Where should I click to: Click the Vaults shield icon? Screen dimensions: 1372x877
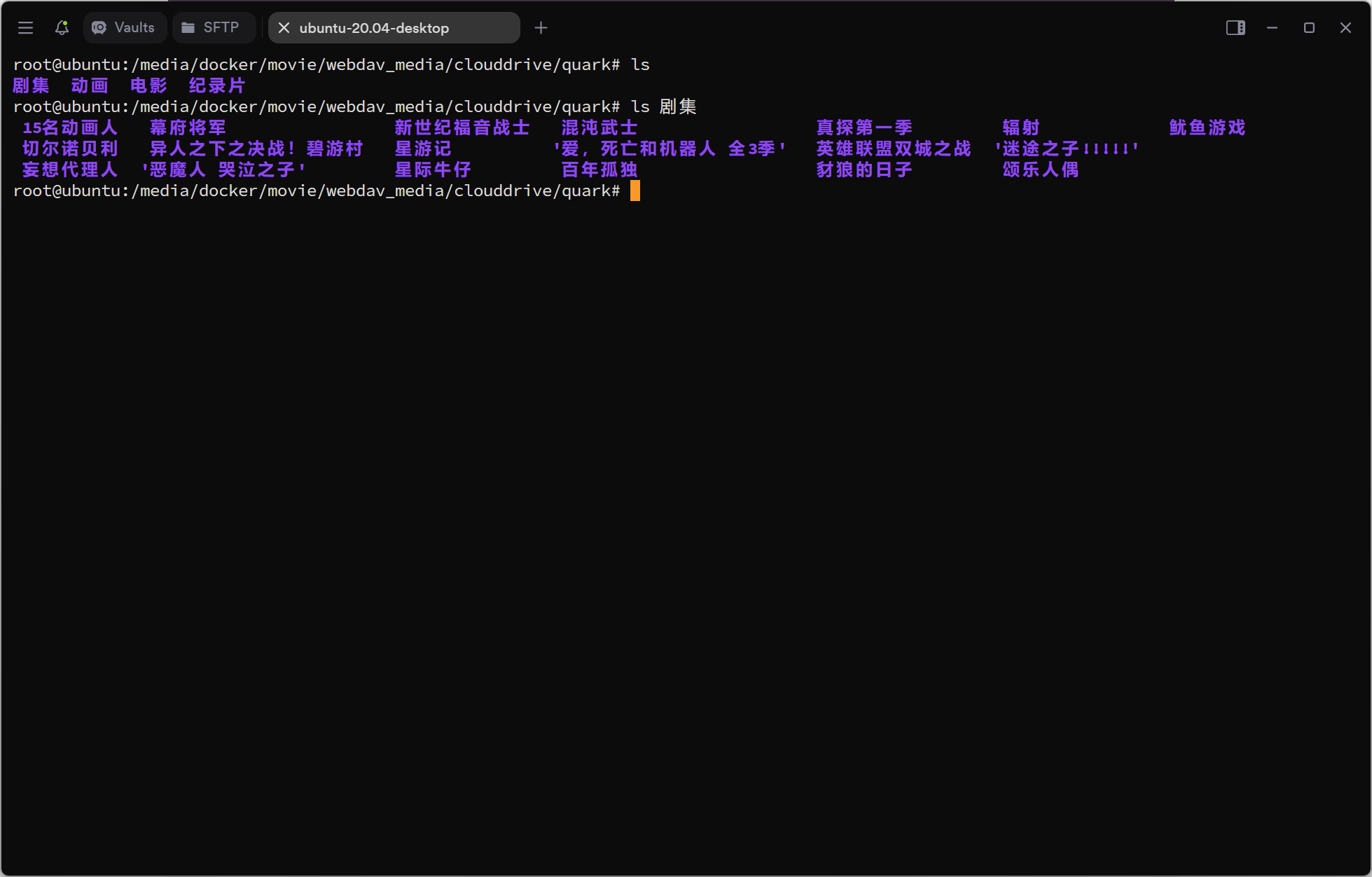pyautogui.click(x=99, y=28)
